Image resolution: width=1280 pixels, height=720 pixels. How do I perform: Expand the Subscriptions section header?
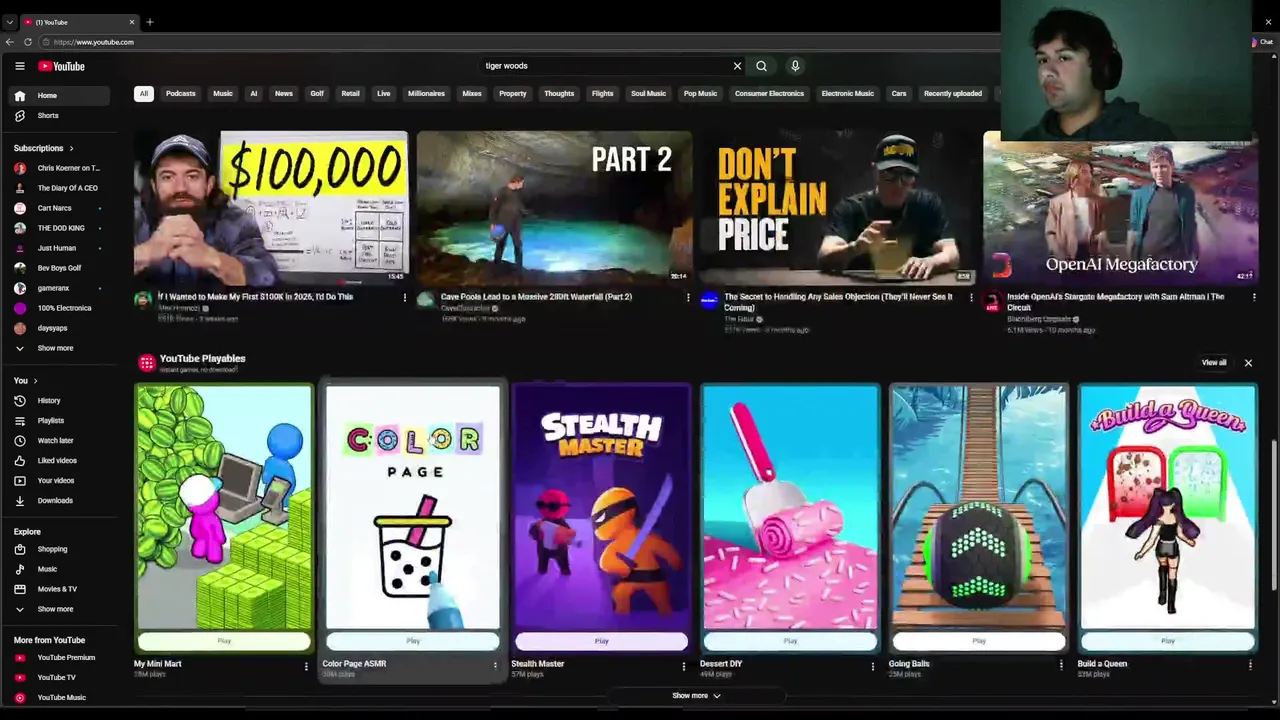click(x=43, y=148)
